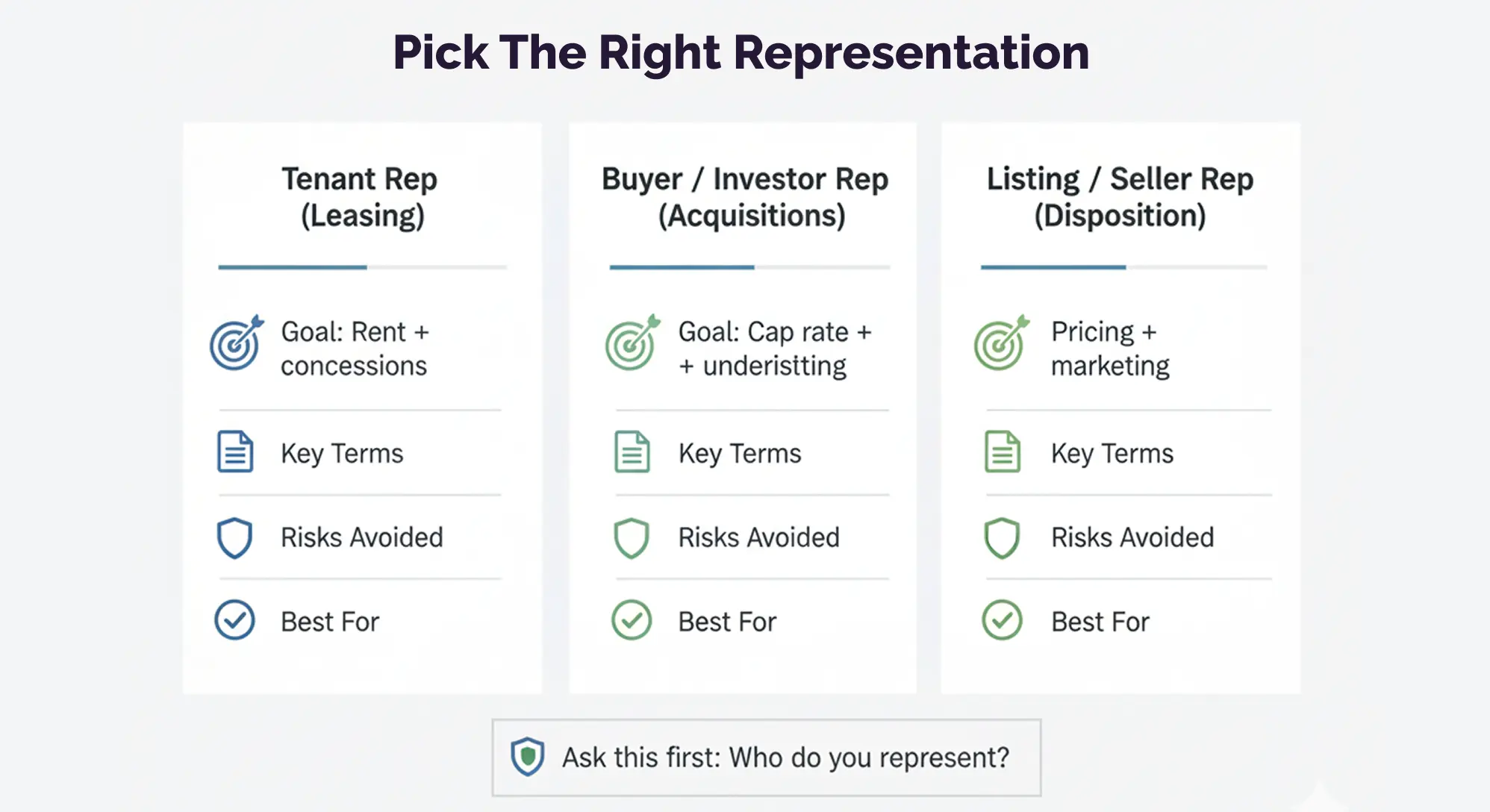Click the Listing Rep Best For checkmark circle
This screenshot has height=812, width=1490.
coord(1002,620)
